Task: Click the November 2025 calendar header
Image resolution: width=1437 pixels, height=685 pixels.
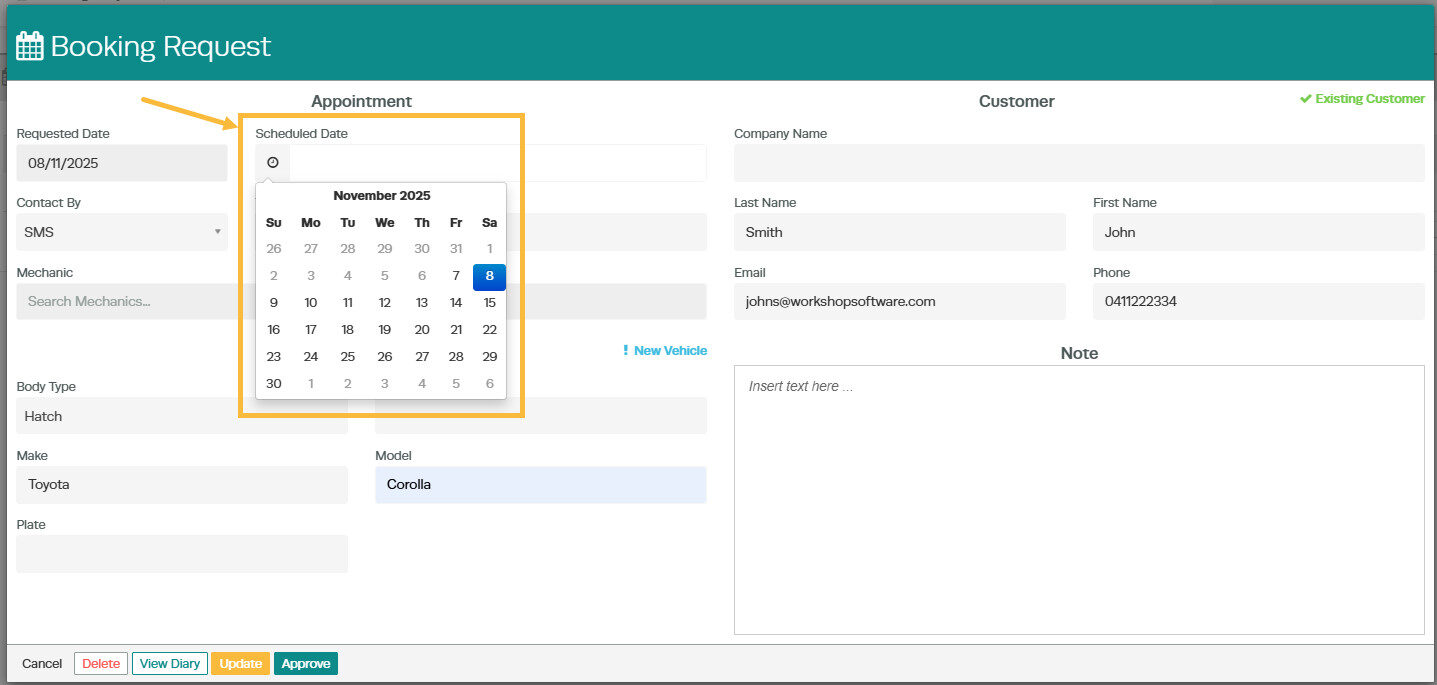Action: pyautogui.click(x=382, y=196)
